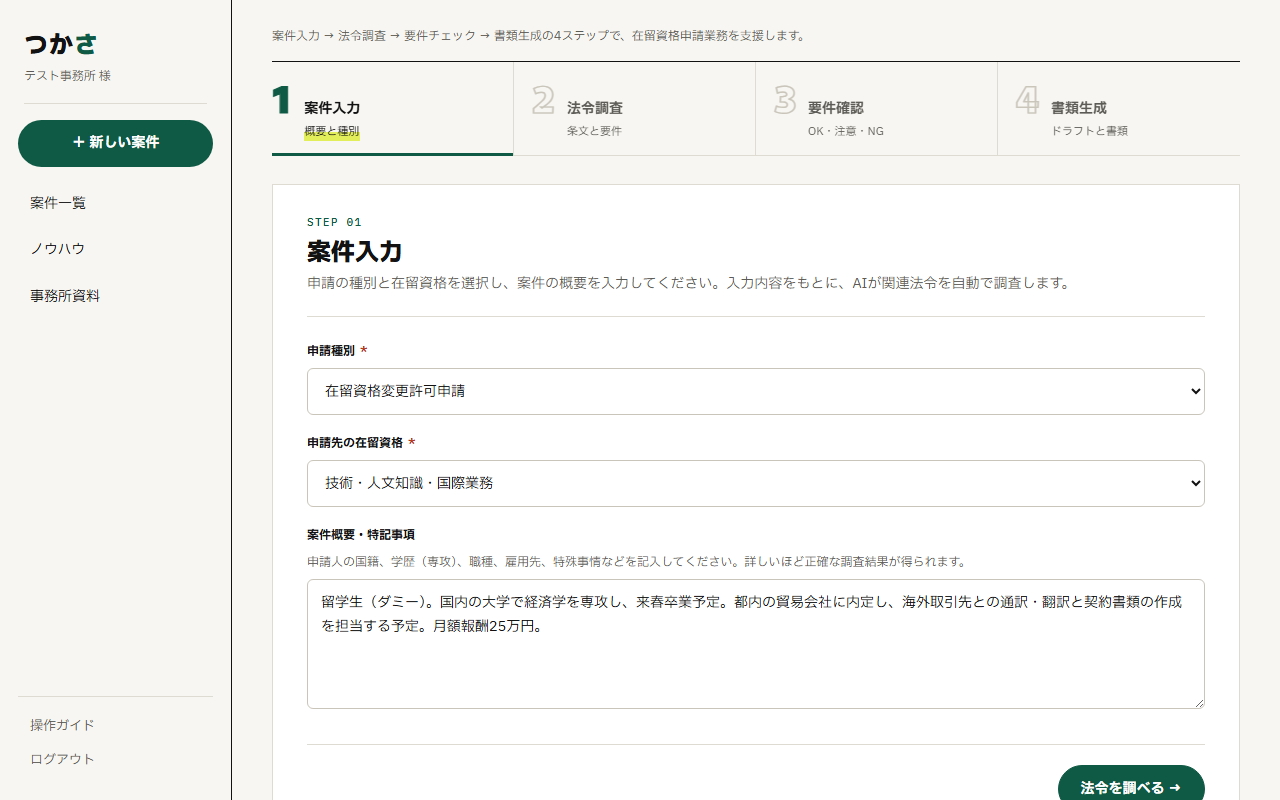Click the テスト事務所 様 account name
1280x800 pixels.
coord(68,76)
